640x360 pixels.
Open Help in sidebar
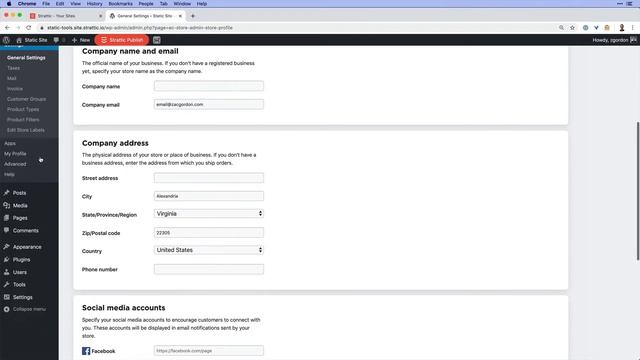[9, 174]
